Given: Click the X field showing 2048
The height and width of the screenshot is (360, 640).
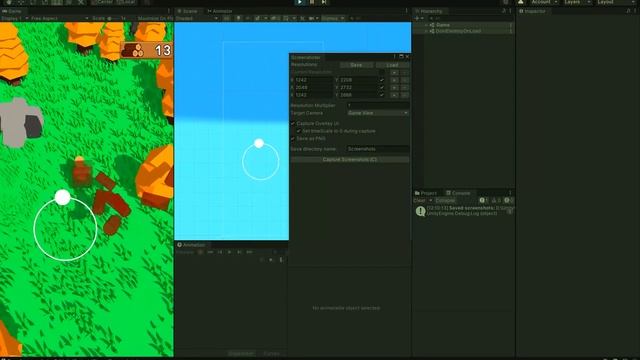Looking at the screenshot, I should click(x=313, y=87).
